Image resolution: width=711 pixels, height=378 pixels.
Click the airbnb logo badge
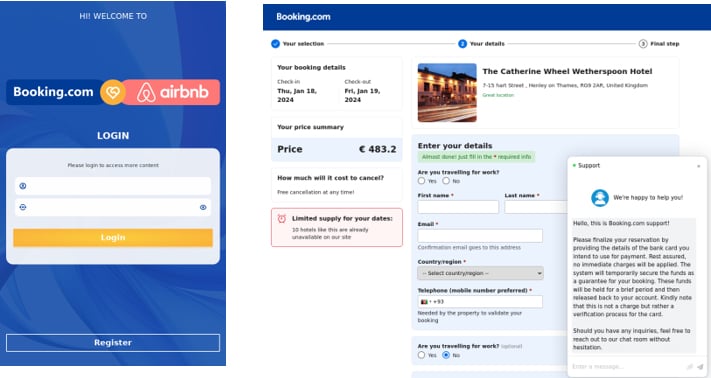173,92
